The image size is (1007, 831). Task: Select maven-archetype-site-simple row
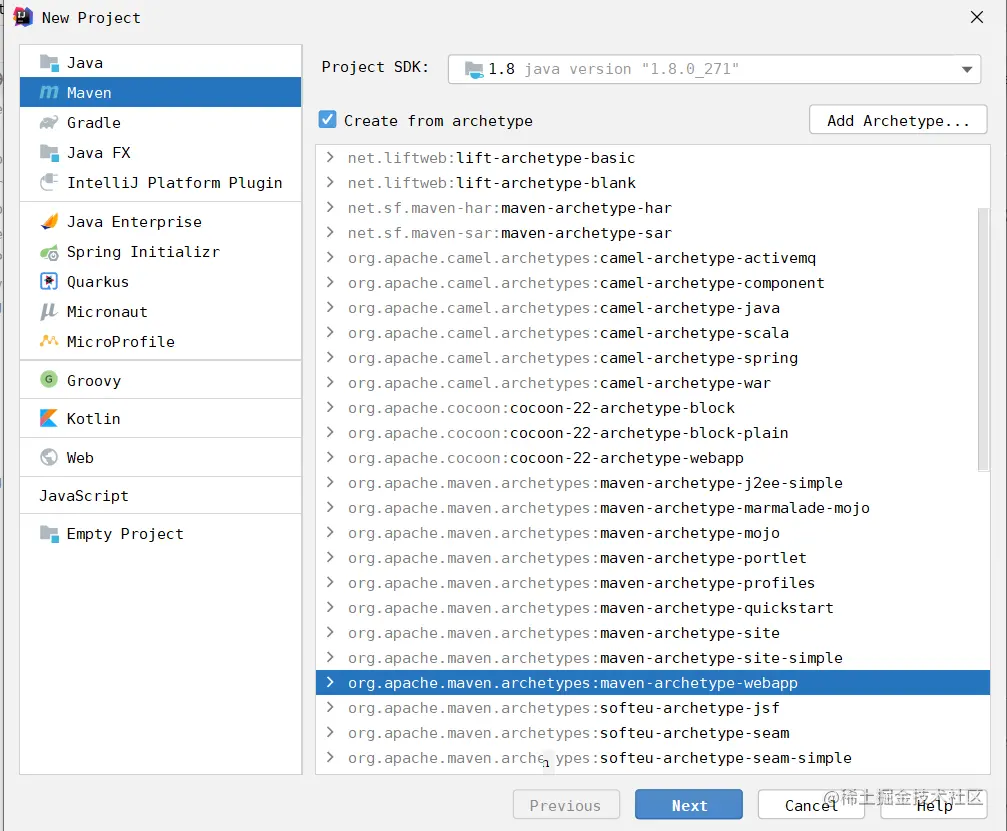(x=652, y=658)
